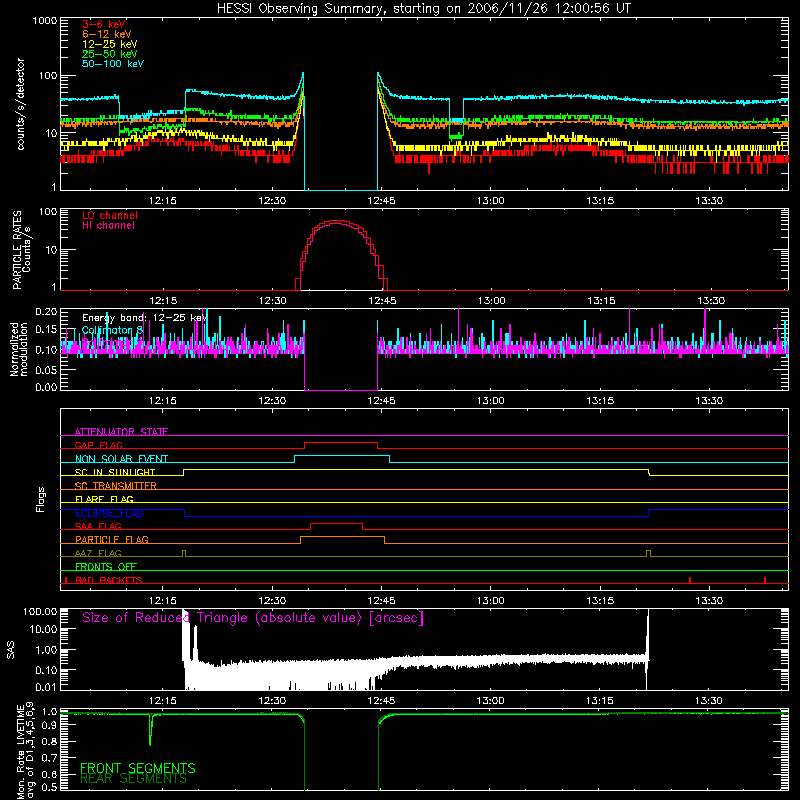Click the LO channel legend label
The image size is (800, 800).
click(110, 215)
